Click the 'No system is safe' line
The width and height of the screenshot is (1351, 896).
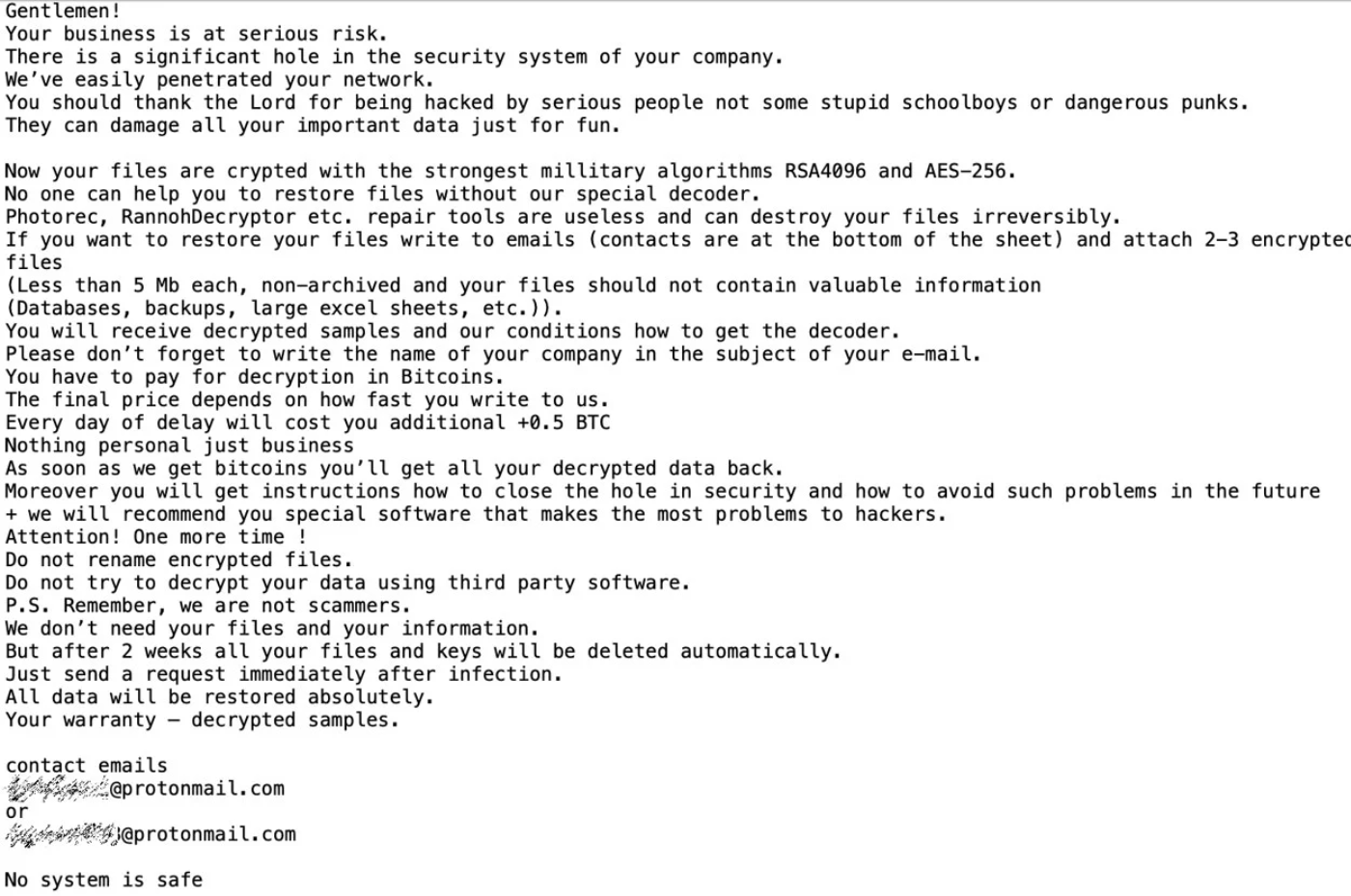coord(103,880)
